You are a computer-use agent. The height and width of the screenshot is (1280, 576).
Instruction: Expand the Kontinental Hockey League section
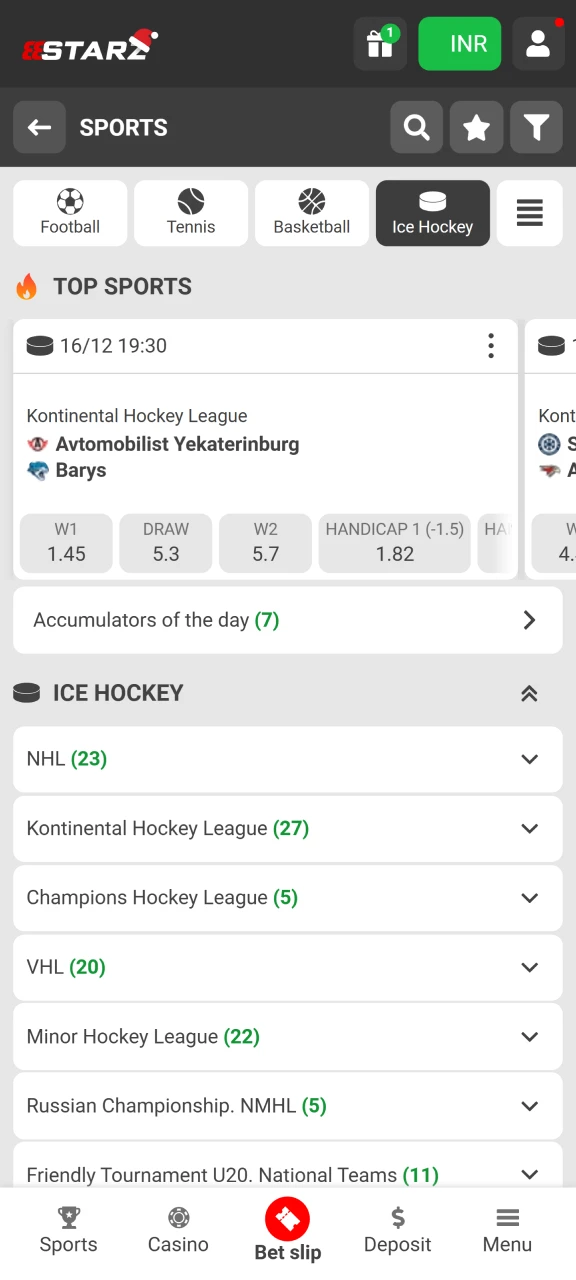click(287, 828)
